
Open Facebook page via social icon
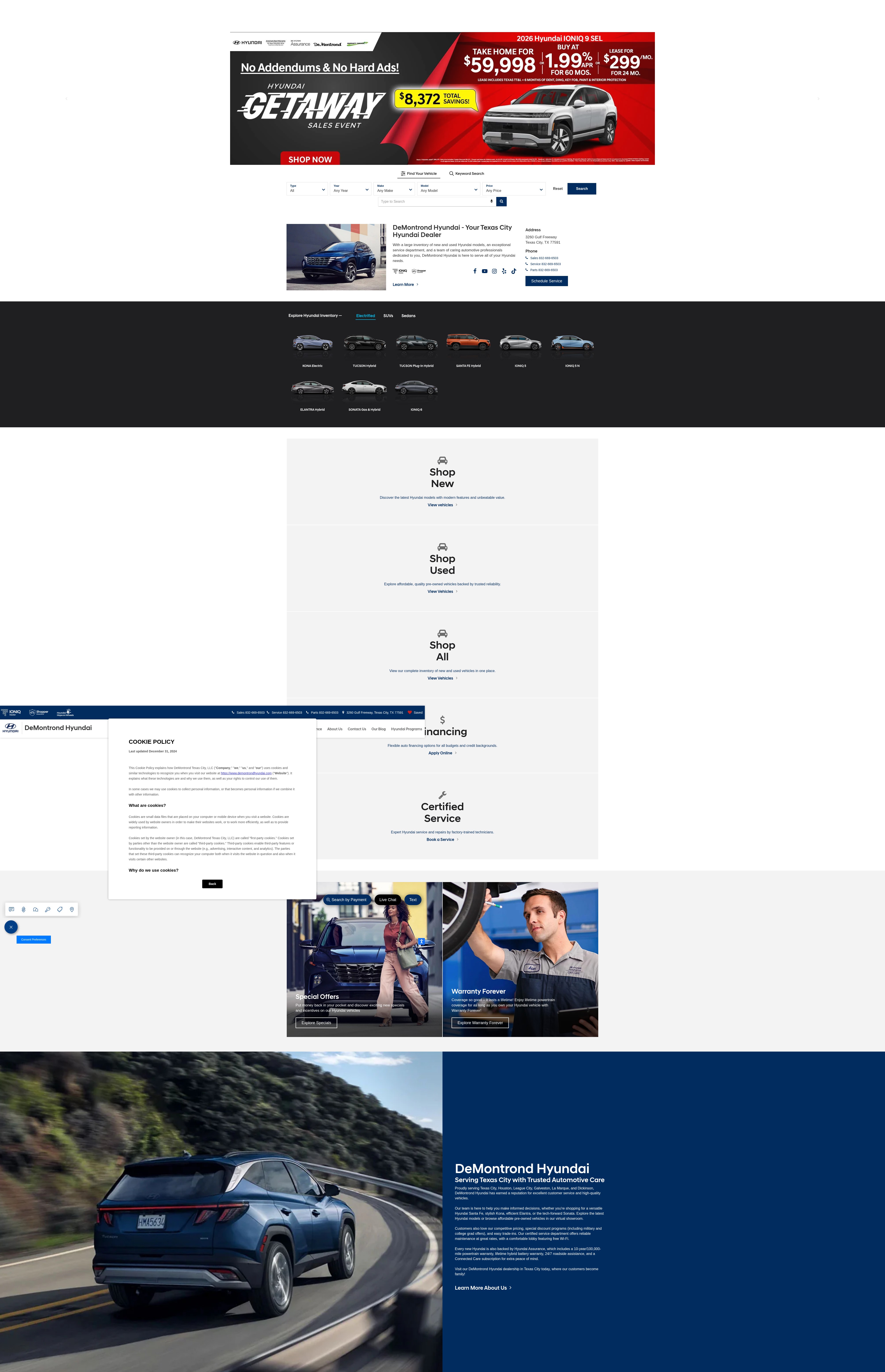click(475, 271)
